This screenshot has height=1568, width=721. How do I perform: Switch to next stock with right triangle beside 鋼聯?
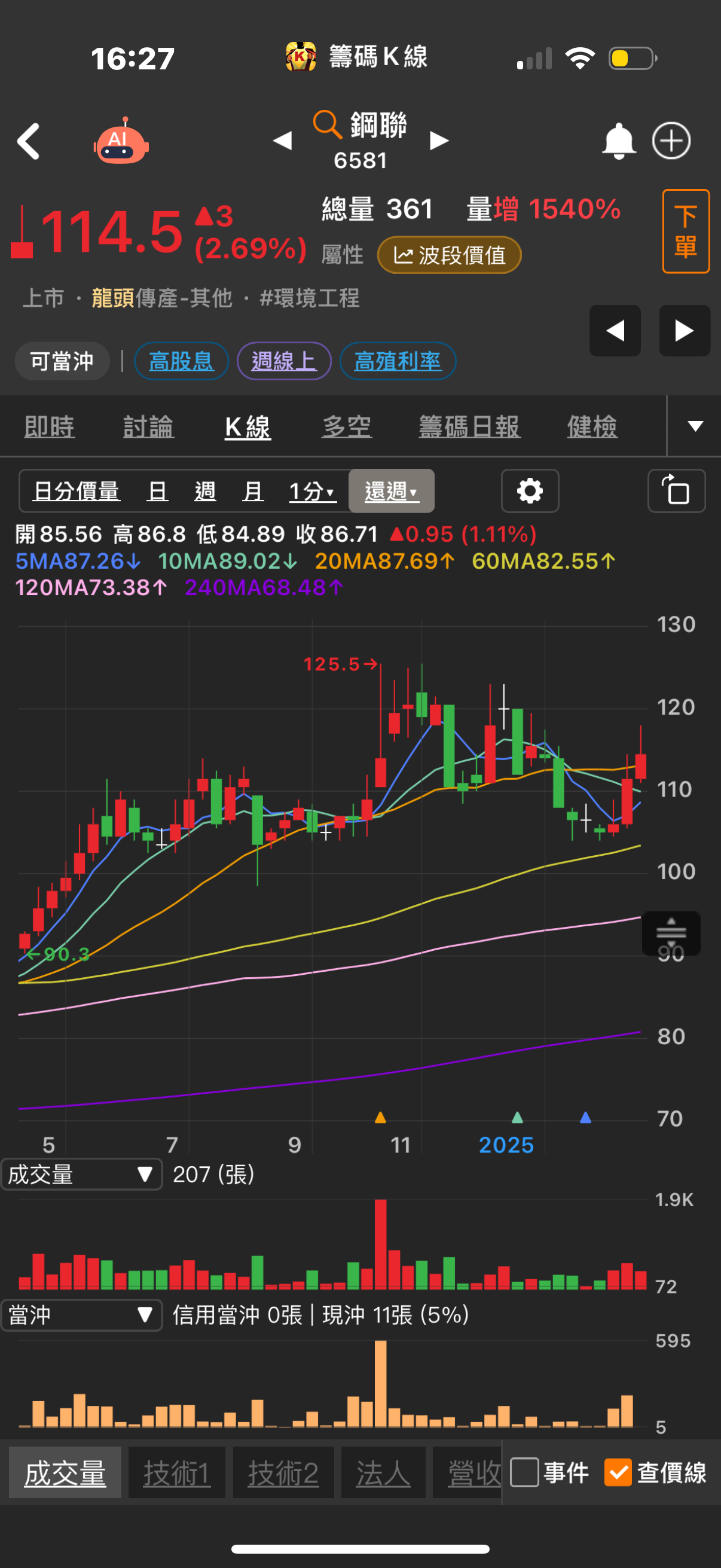coord(439,141)
